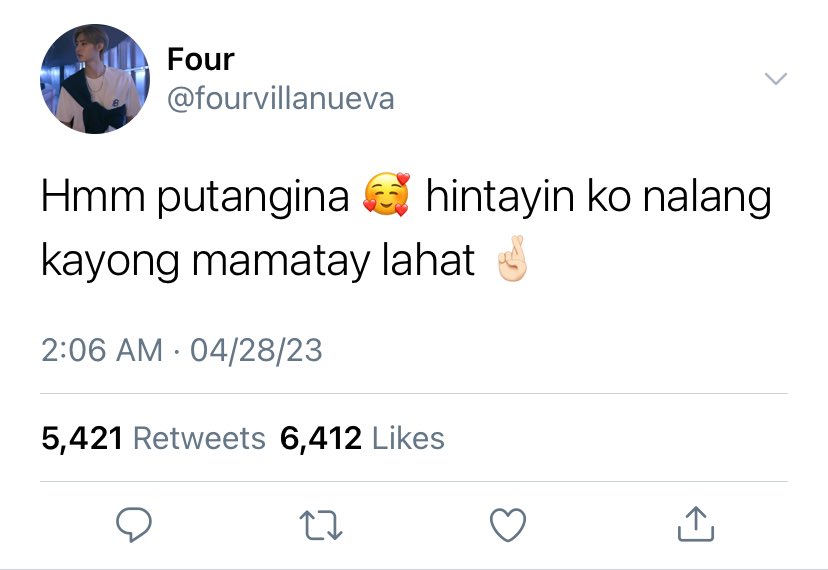Click the retweet count 5,421
This screenshot has height=570, width=828.
coord(82,439)
